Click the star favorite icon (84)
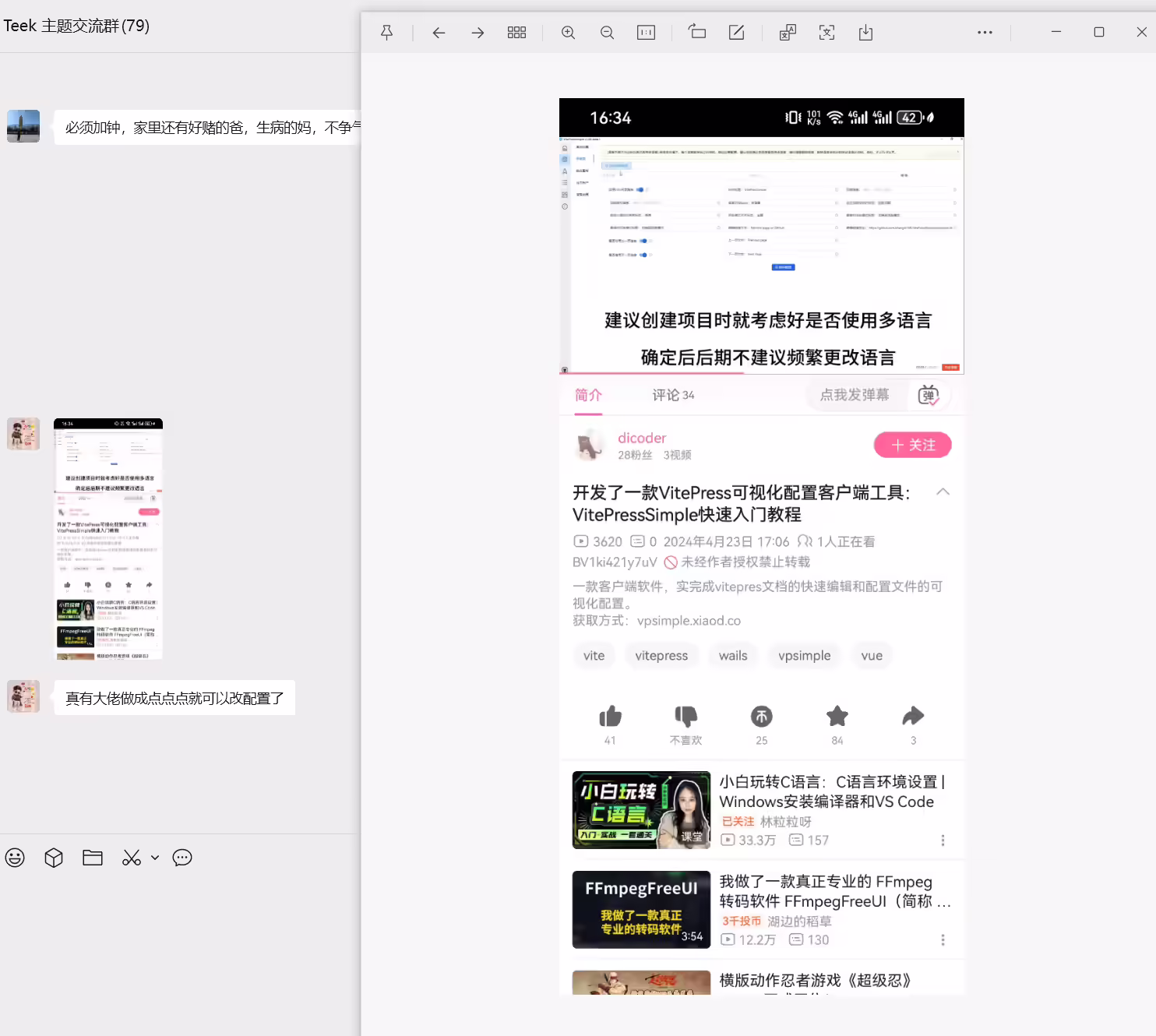1156x1036 pixels. 837,716
